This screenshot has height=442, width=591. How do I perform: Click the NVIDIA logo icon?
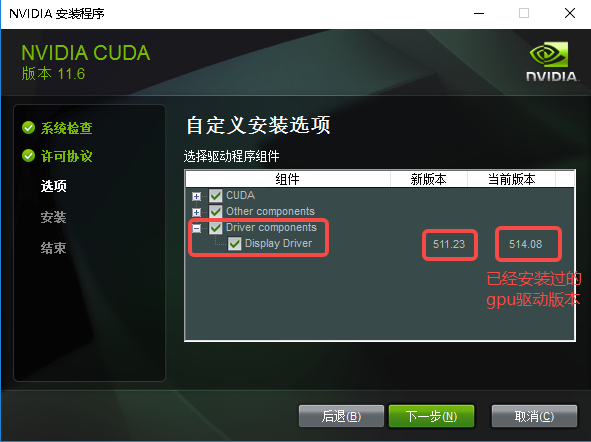[x=551, y=61]
